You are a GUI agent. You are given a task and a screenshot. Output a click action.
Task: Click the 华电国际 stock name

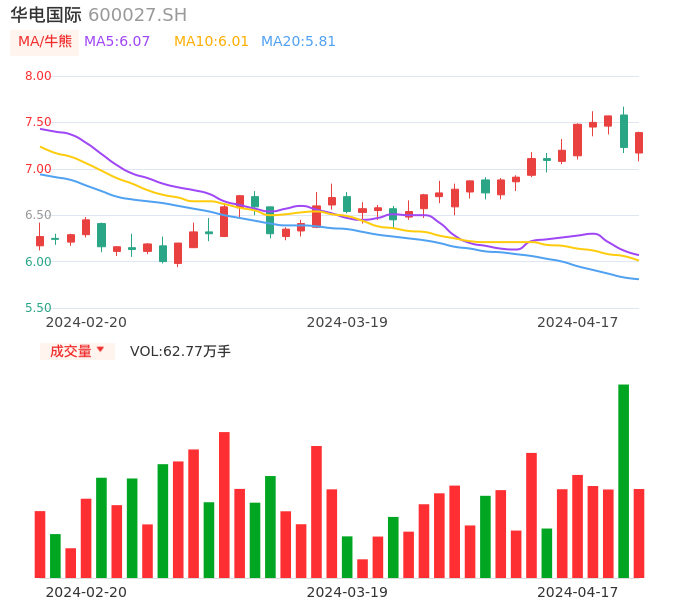(x=46, y=15)
